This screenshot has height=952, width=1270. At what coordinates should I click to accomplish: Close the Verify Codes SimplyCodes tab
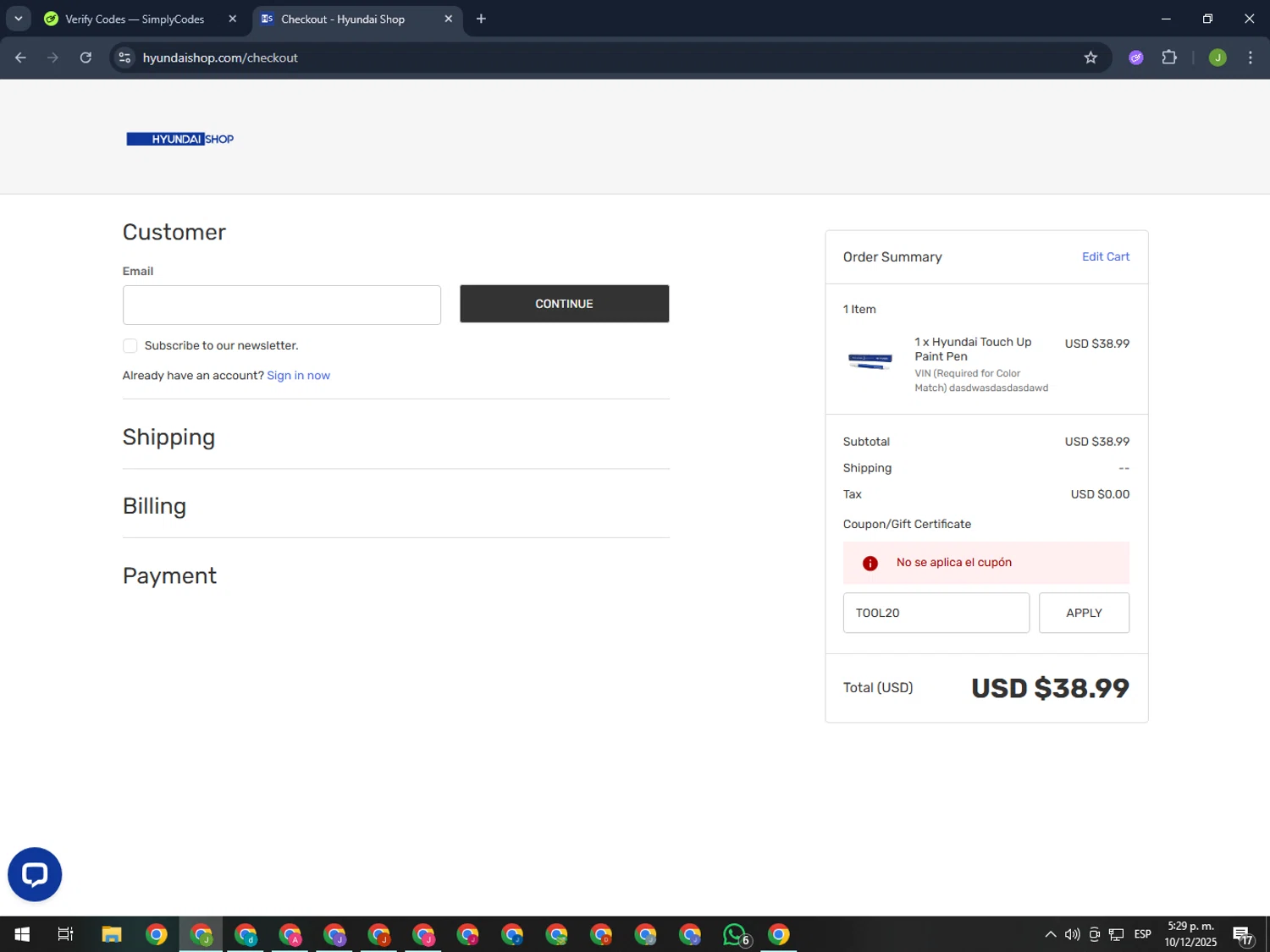(x=233, y=19)
